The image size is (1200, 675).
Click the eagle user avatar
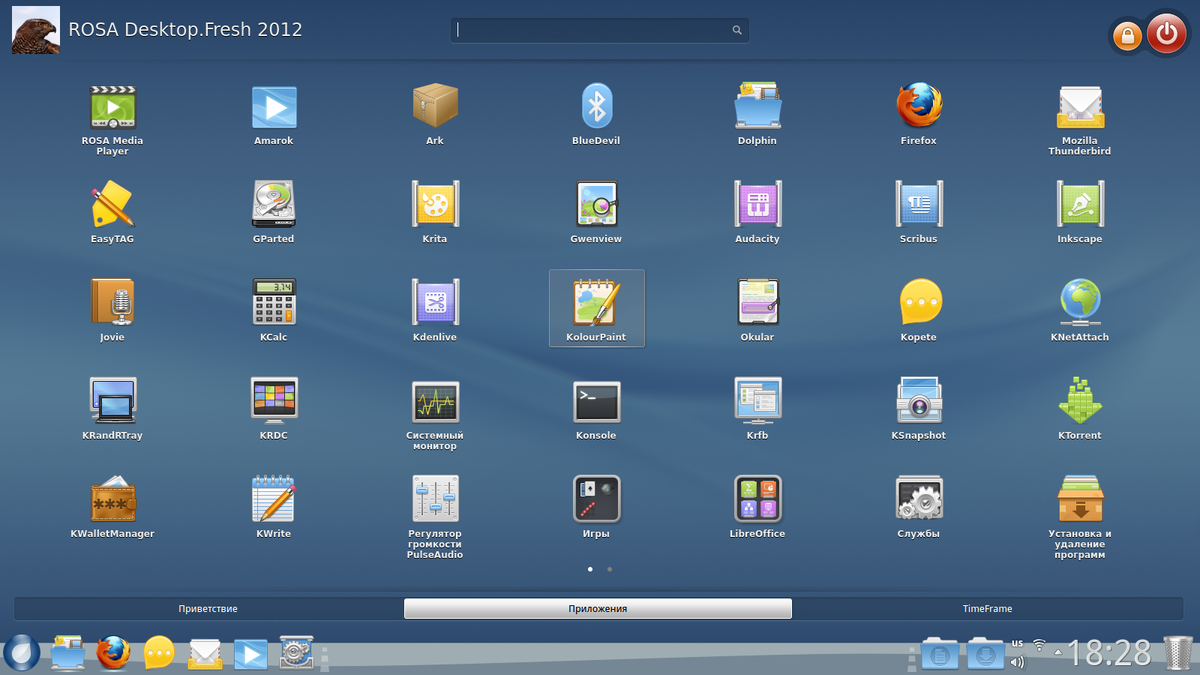(x=35, y=30)
